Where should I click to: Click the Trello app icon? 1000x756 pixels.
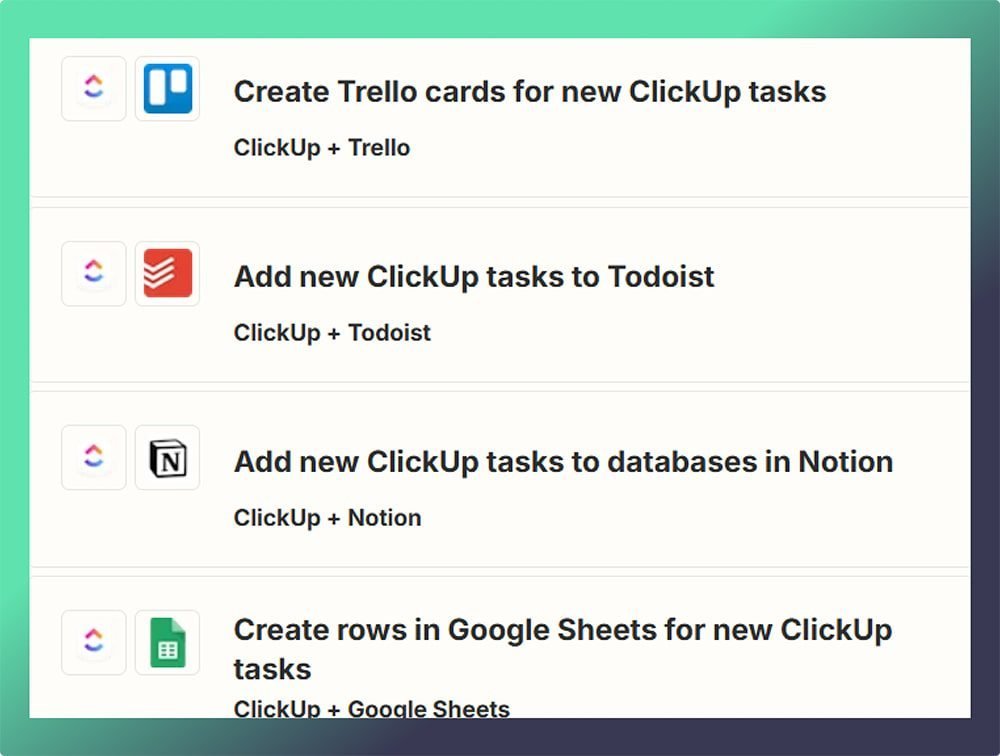click(167, 89)
